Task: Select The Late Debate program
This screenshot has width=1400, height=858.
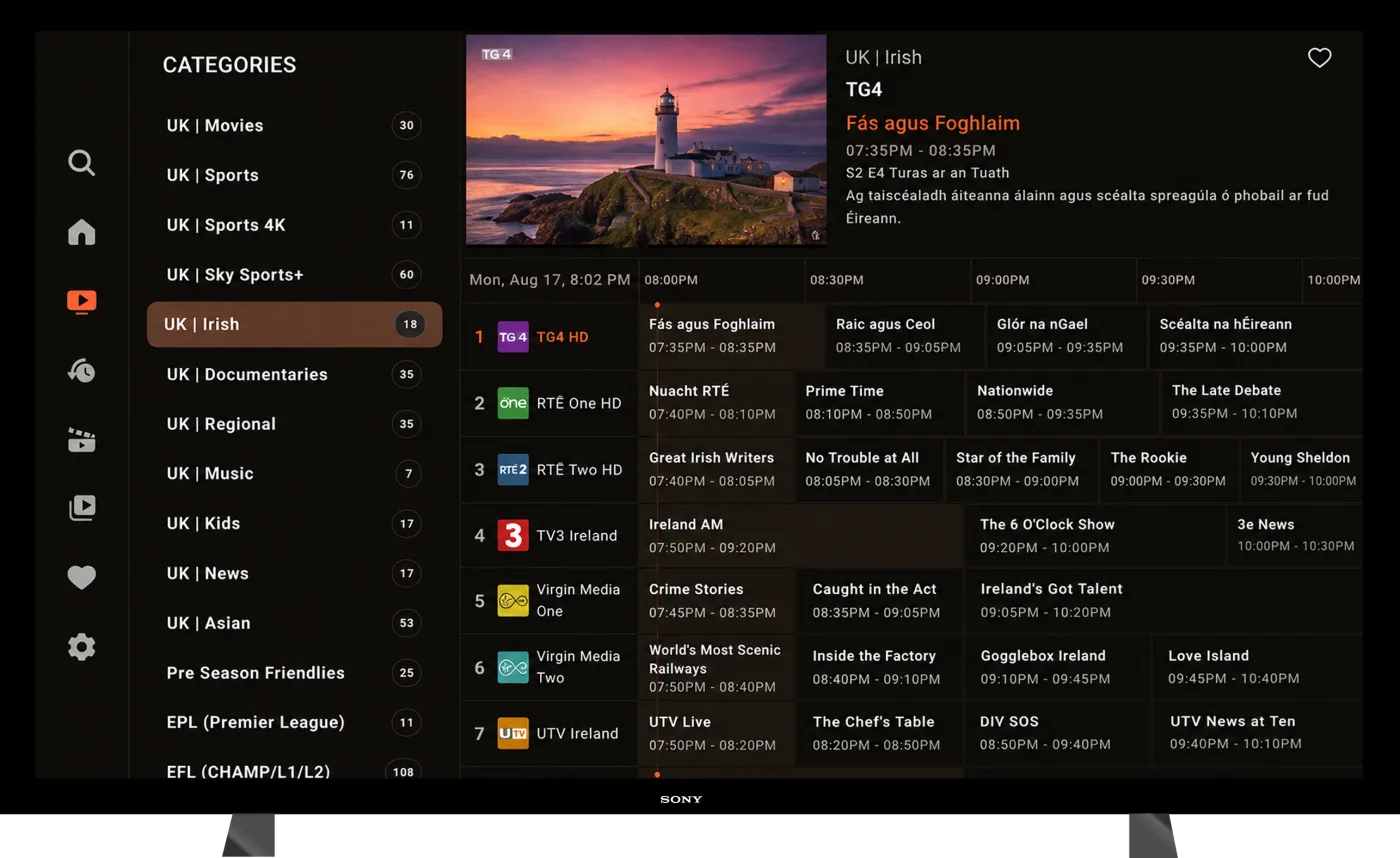Action: click(x=1262, y=402)
